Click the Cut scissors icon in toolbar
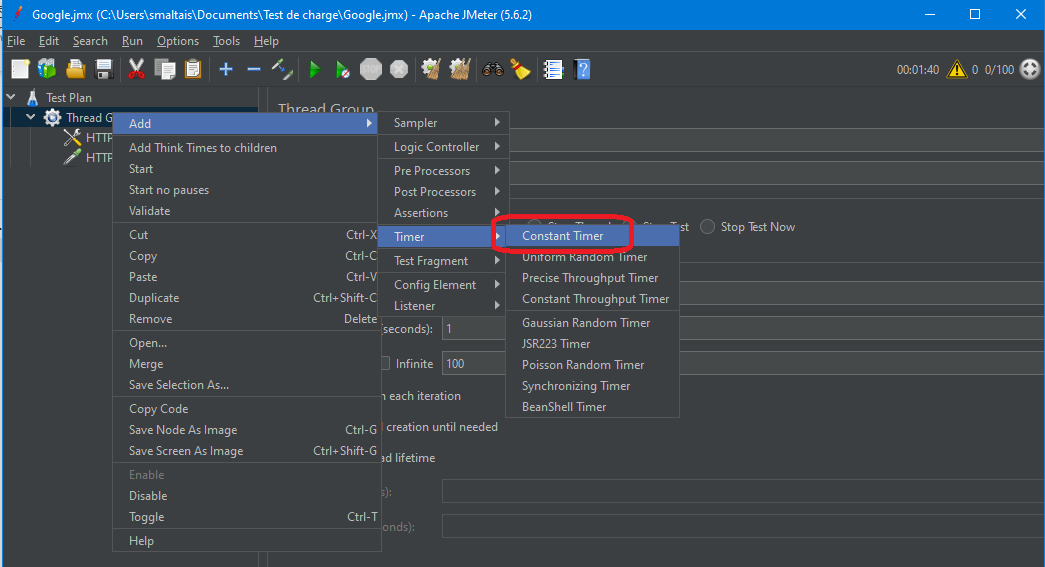The image size is (1045, 567). [137, 69]
